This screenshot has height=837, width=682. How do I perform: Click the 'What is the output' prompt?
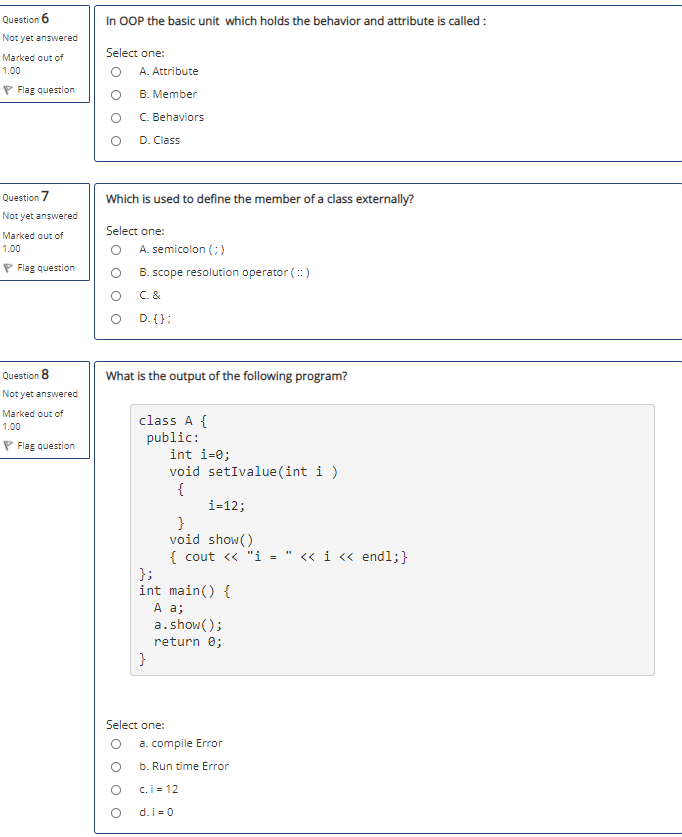click(226, 376)
